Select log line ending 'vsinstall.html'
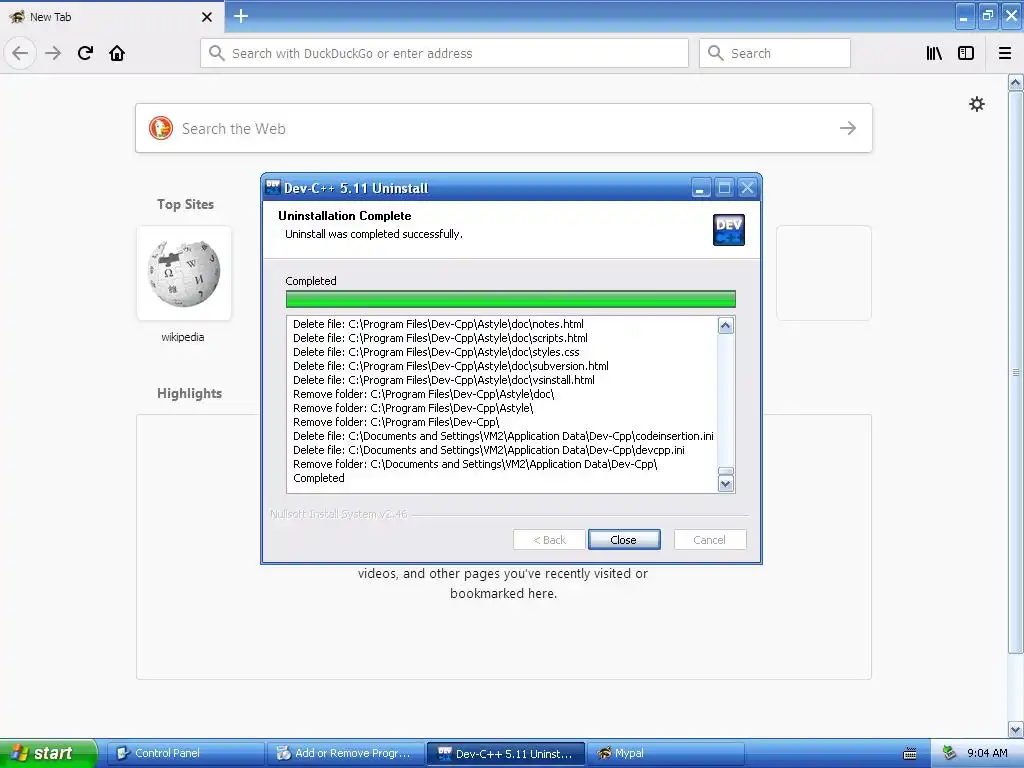The height and width of the screenshot is (768, 1024). [x=444, y=380]
